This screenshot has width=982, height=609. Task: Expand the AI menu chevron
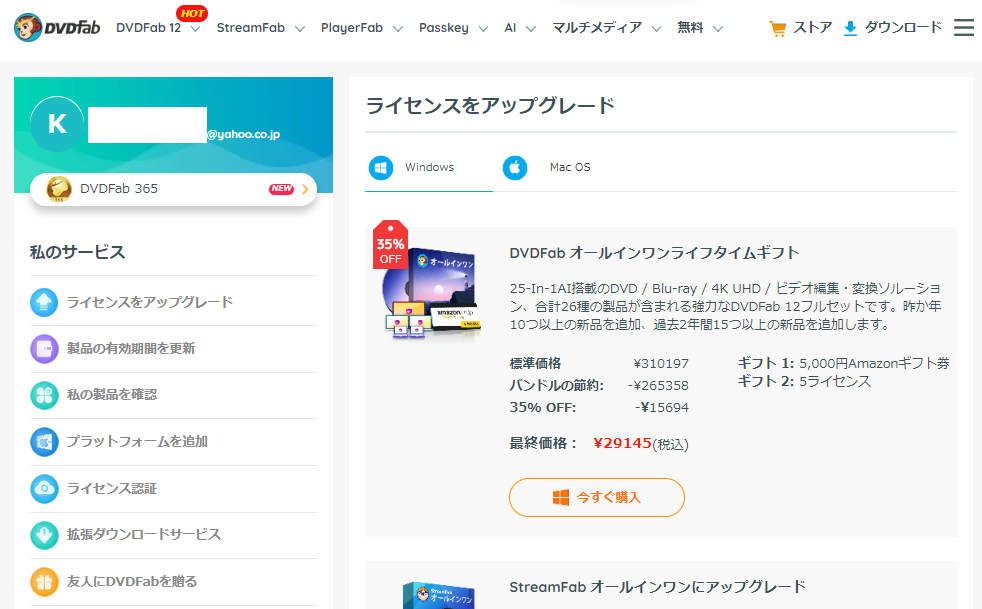(x=530, y=29)
